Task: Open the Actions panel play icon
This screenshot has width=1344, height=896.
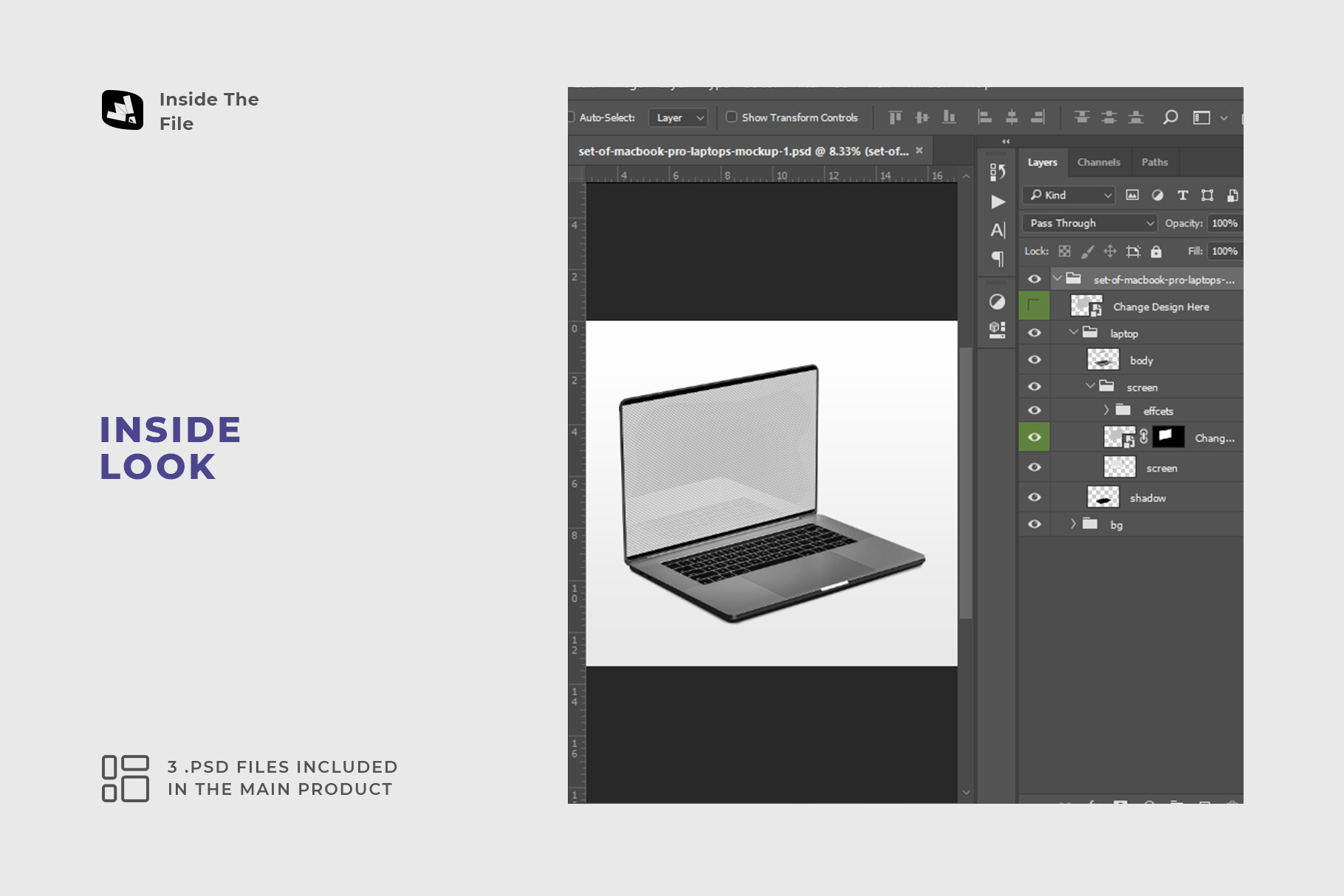Action: click(998, 201)
